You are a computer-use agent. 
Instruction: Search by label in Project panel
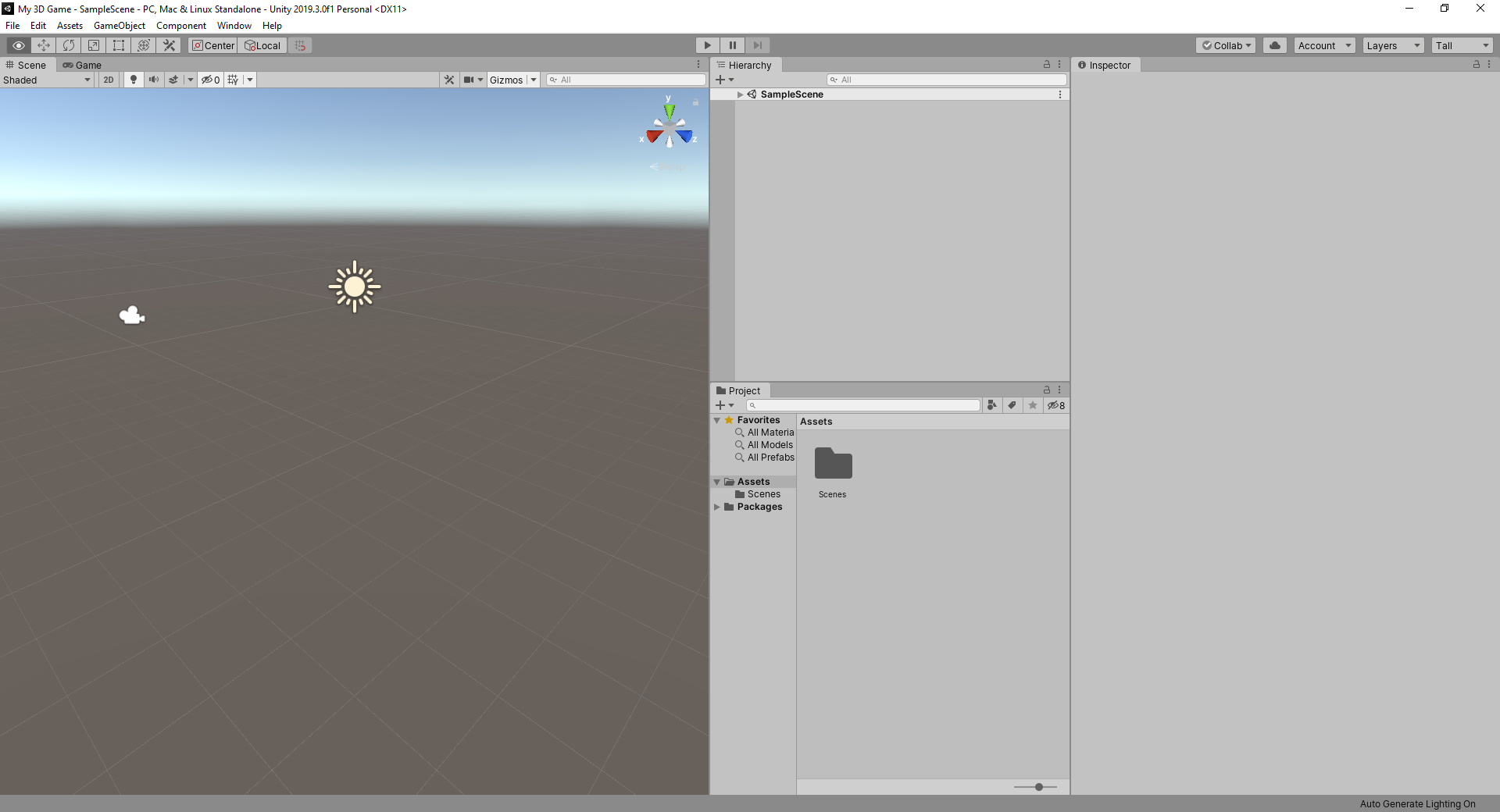pos(1012,405)
